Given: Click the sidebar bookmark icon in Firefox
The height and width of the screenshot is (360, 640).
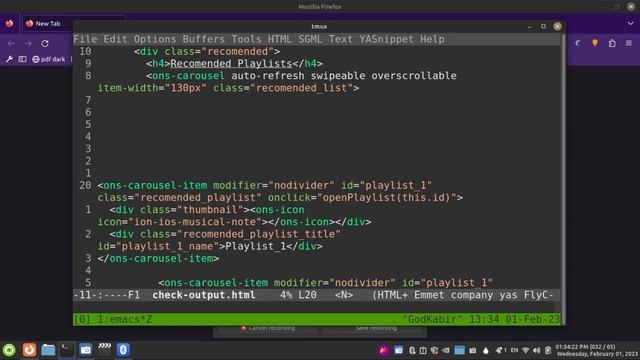Looking at the screenshot, I should pos(22,59).
